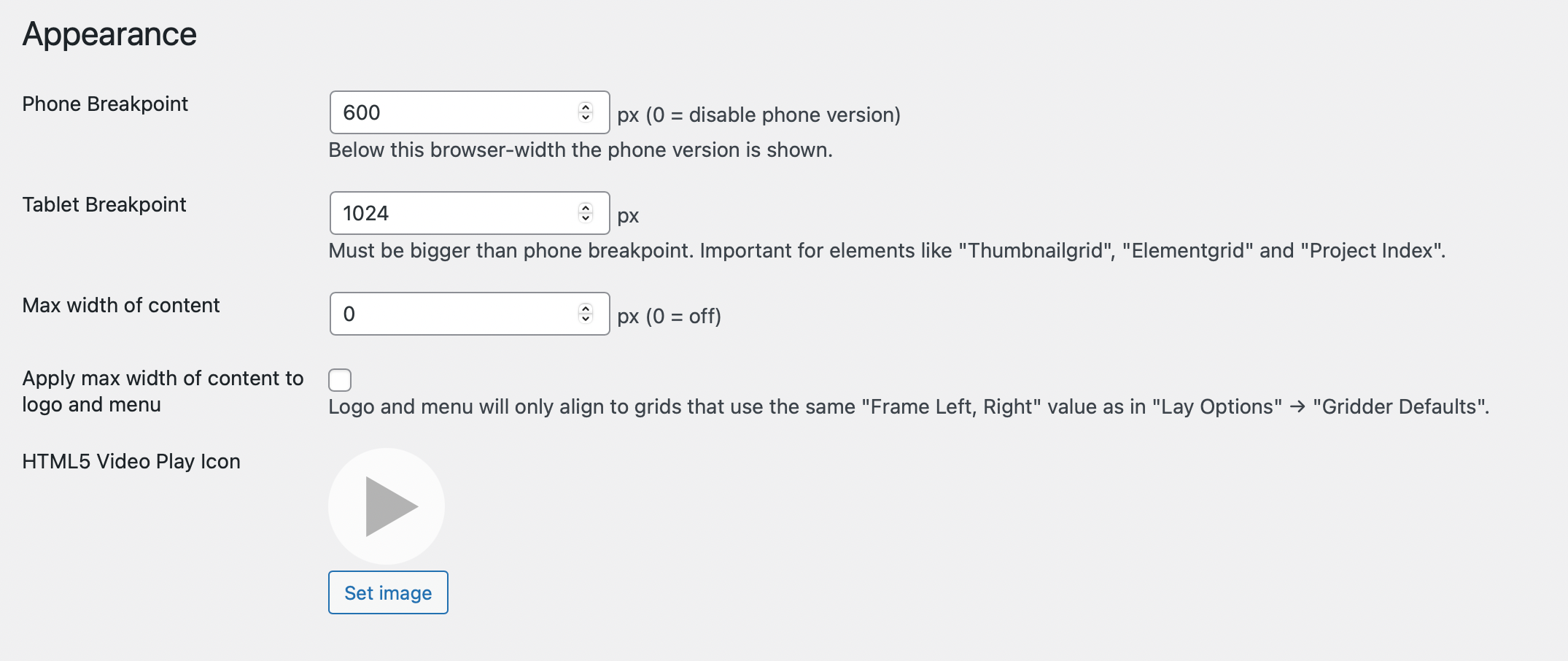
Task: Decrease Phone Breakpoint with the down arrow
Action: [x=586, y=117]
